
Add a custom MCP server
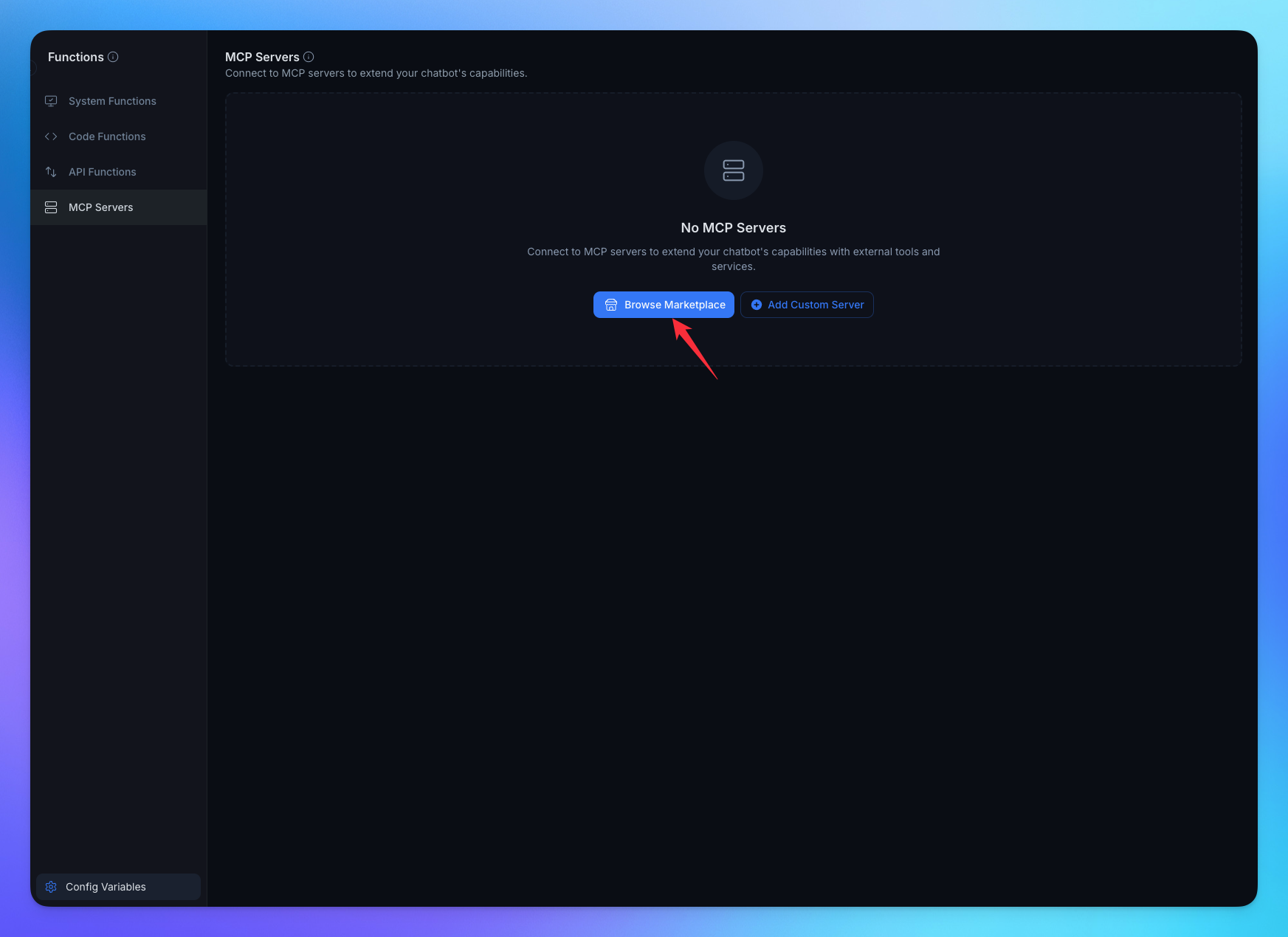click(807, 305)
